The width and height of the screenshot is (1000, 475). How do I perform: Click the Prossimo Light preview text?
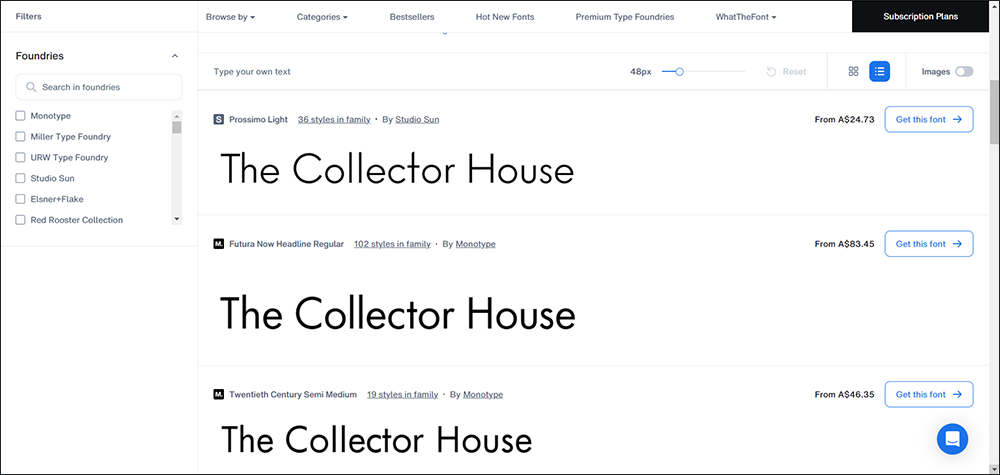pyautogui.click(x=397, y=170)
